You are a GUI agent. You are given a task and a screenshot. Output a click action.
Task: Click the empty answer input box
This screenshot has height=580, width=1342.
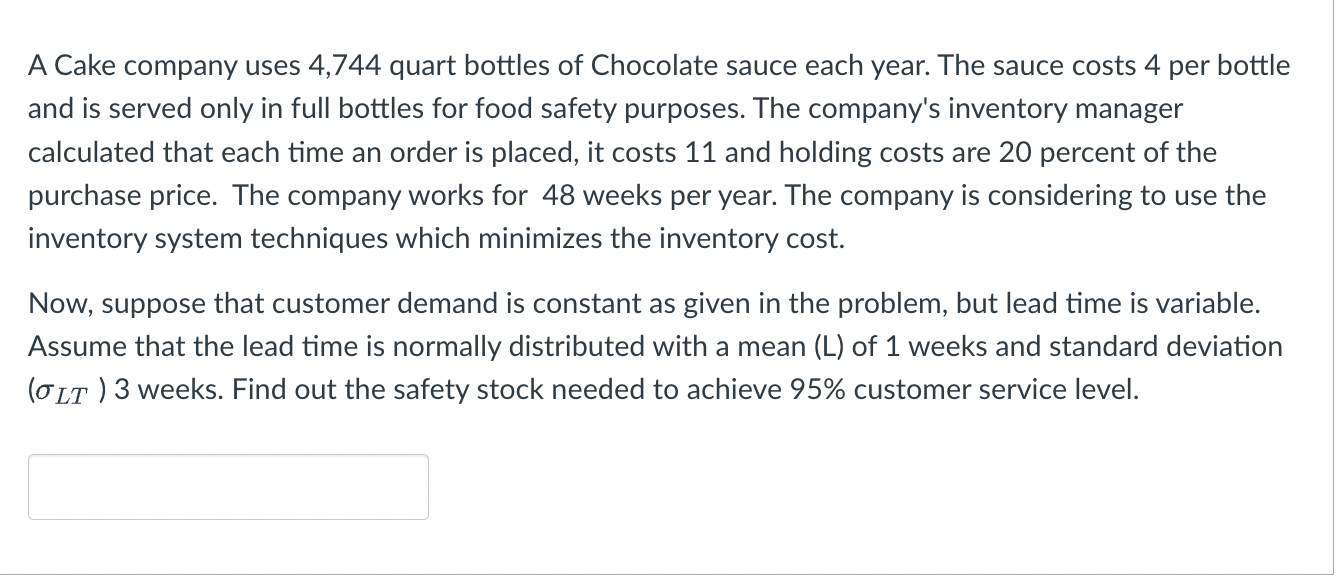tap(228, 487)
